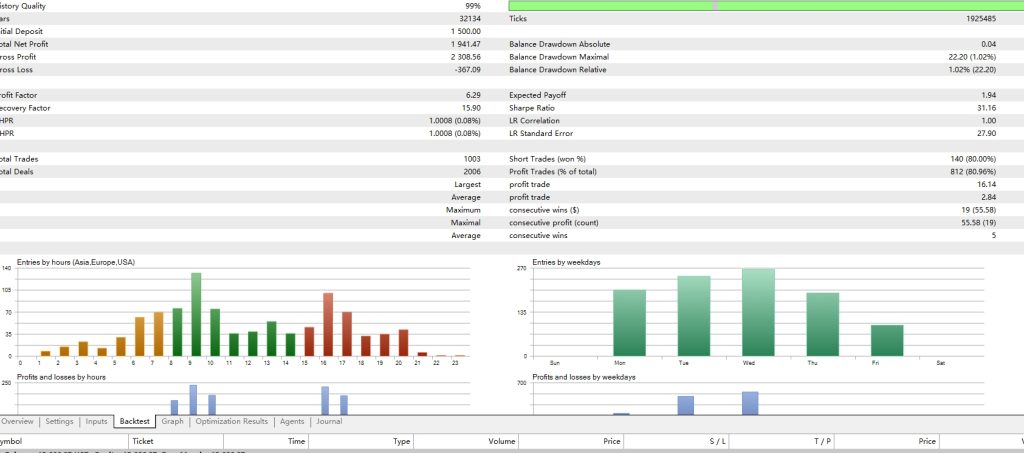Click the green History Quality progress bar
Image resolution: width=1024 pixels, height=453 pixels.
click(x=766, y=5)
